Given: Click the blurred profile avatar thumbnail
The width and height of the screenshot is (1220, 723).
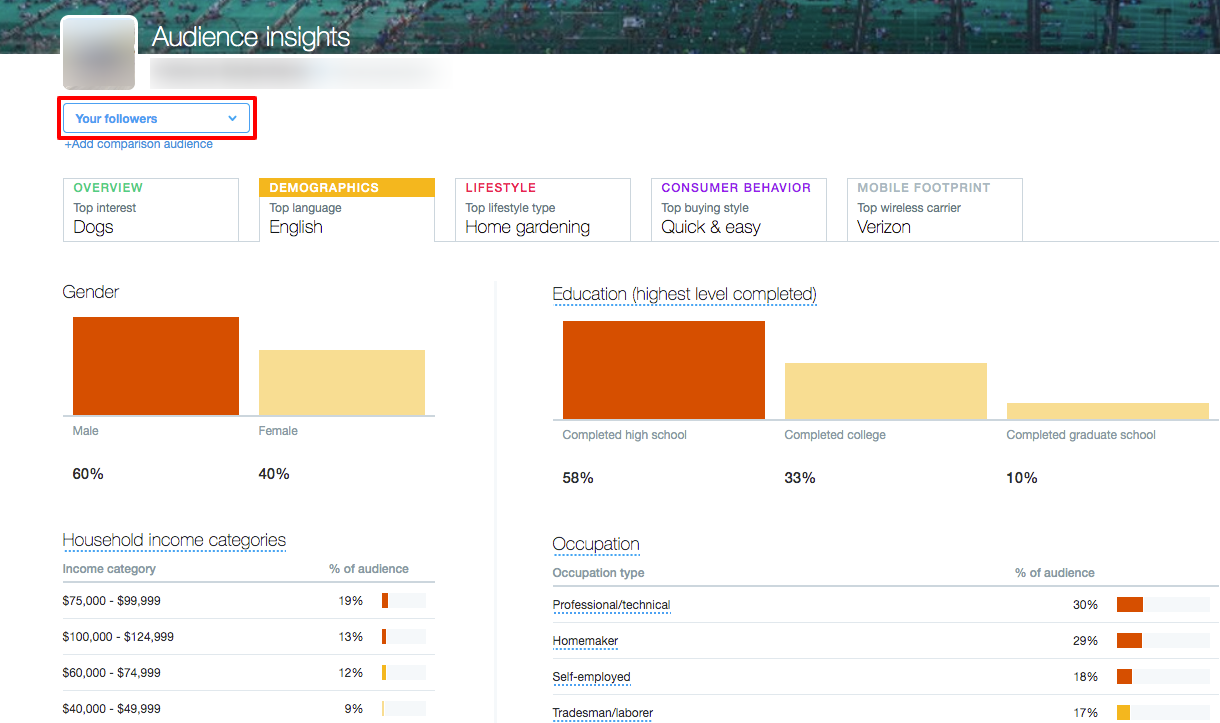Looking at the screenshot, I should pyautogui.click(x=99, y=53).
